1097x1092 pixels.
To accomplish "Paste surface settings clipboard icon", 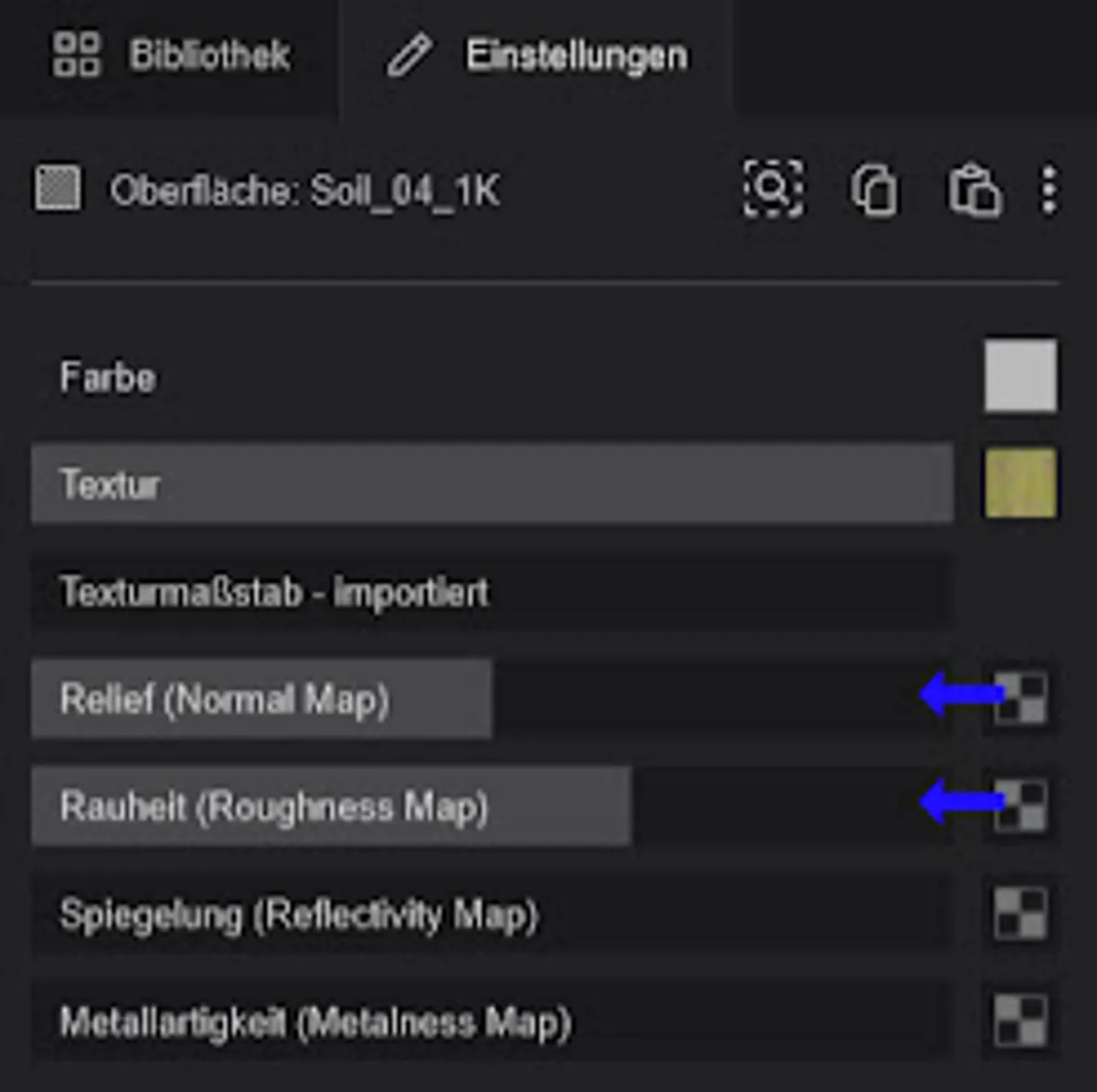I will coord(974,190).
